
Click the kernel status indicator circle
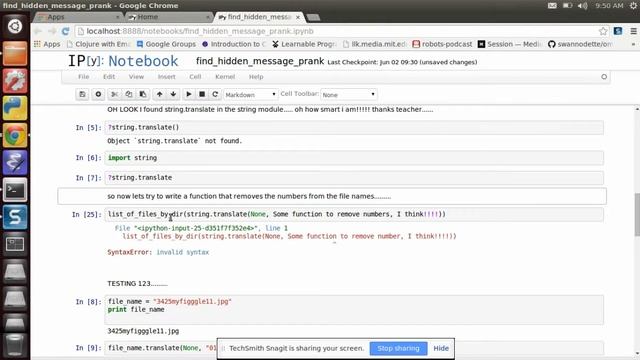(604, 77)
